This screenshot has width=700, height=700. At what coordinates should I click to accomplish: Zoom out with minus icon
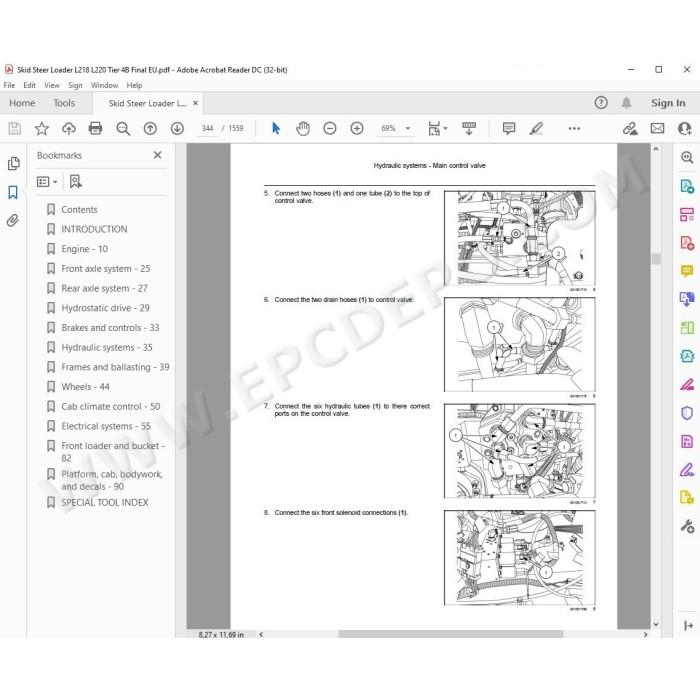click(x=329, y=129)
